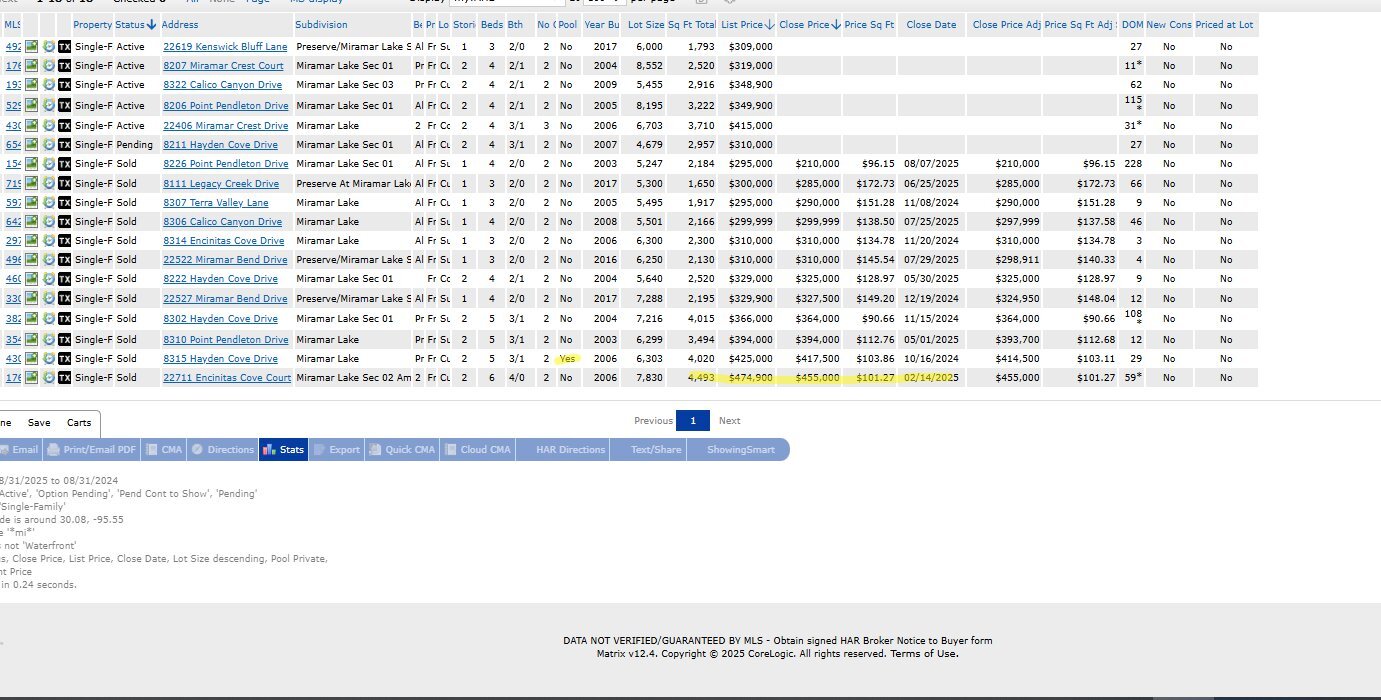Go to Next results page
Screen dimensions: 1381x700
(729, 421)
